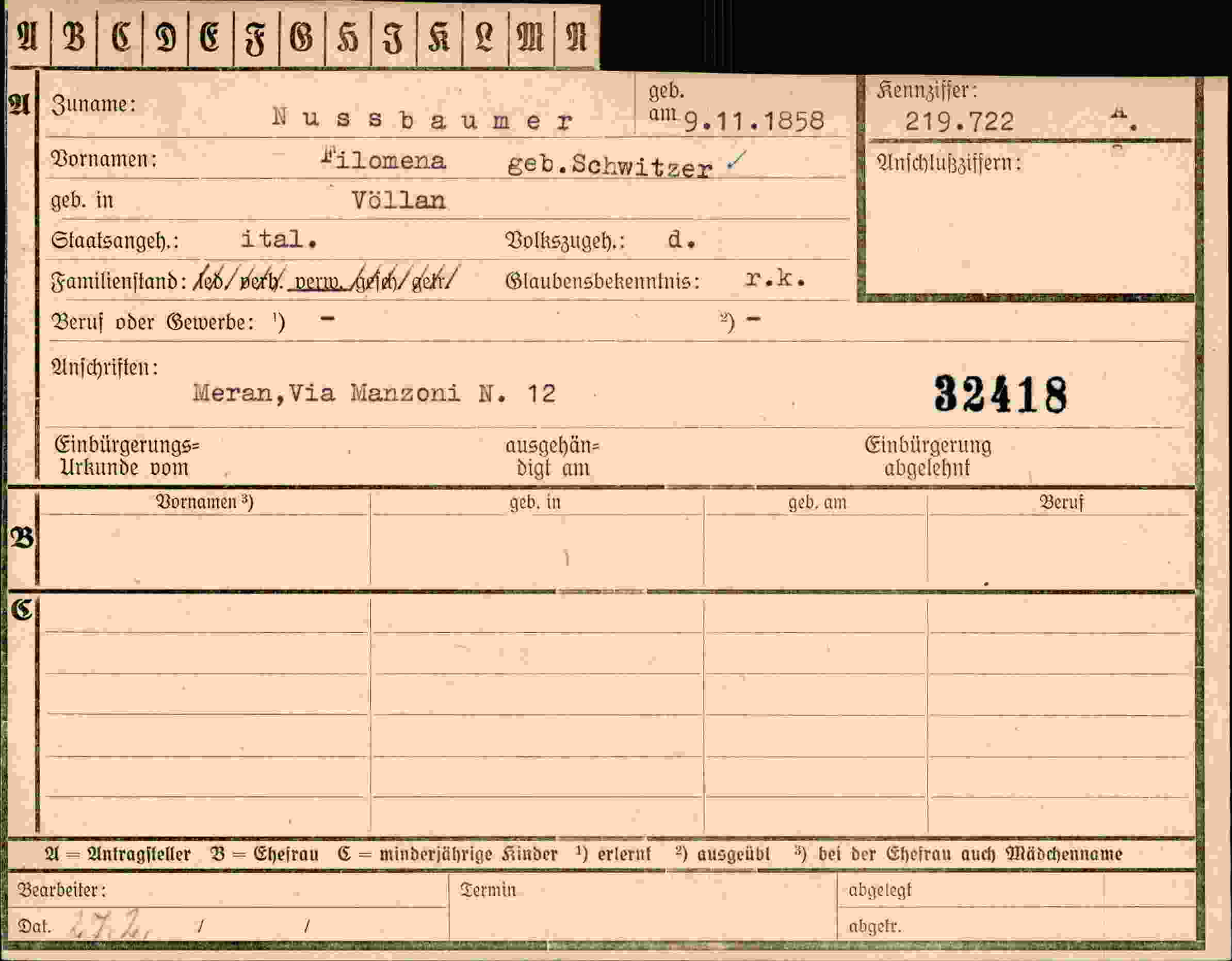This screenshot has width=1232, height=961.
Task: Click the surname "Nussbaumer"
Action: tap(423, 119)
